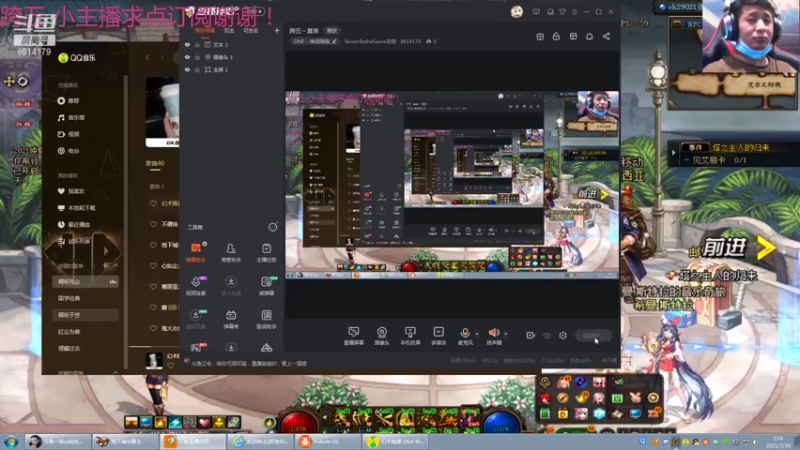Go forward with QQ Music right arrow

click(x=162, y=58)
